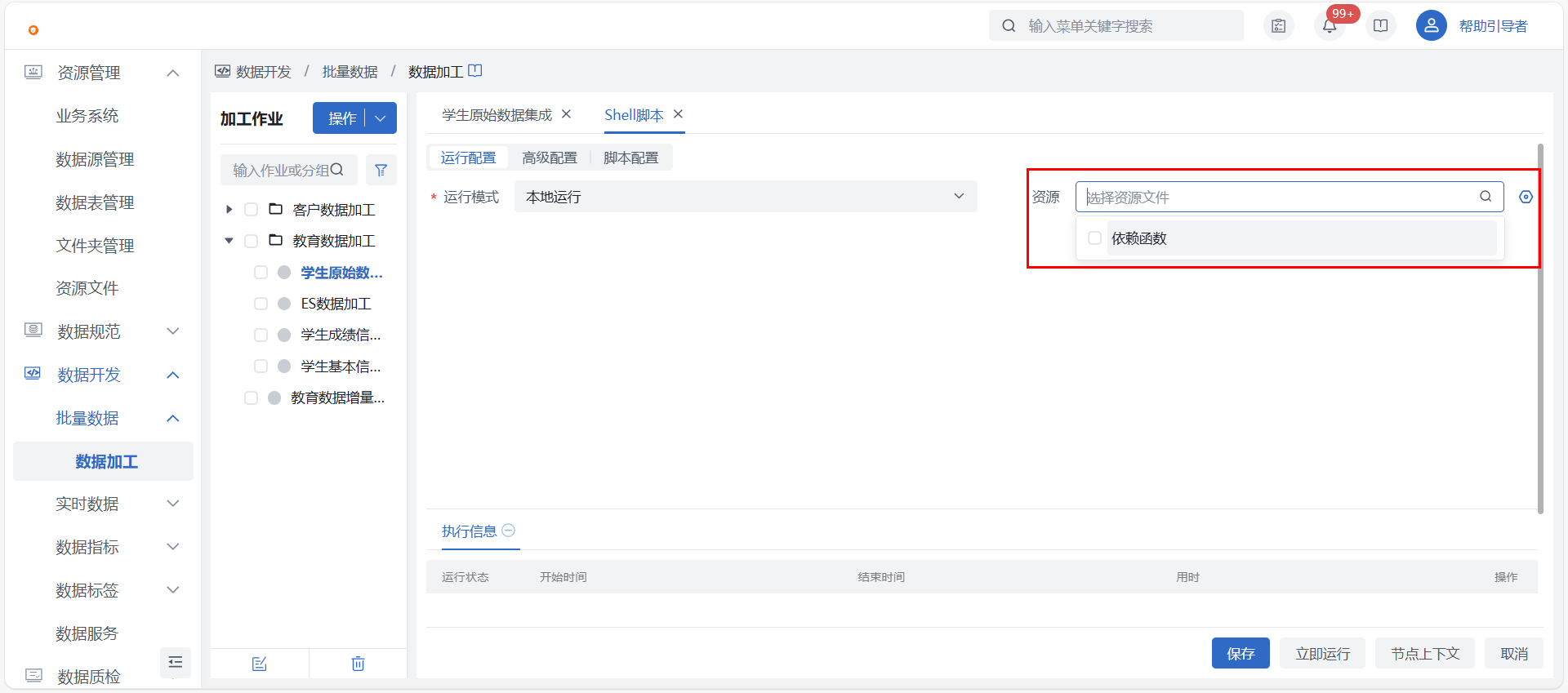This screenshot has width=1568, height=693.
Task: Expand the 数据标签 submenu chevron
Action: (x=173, y=590)
